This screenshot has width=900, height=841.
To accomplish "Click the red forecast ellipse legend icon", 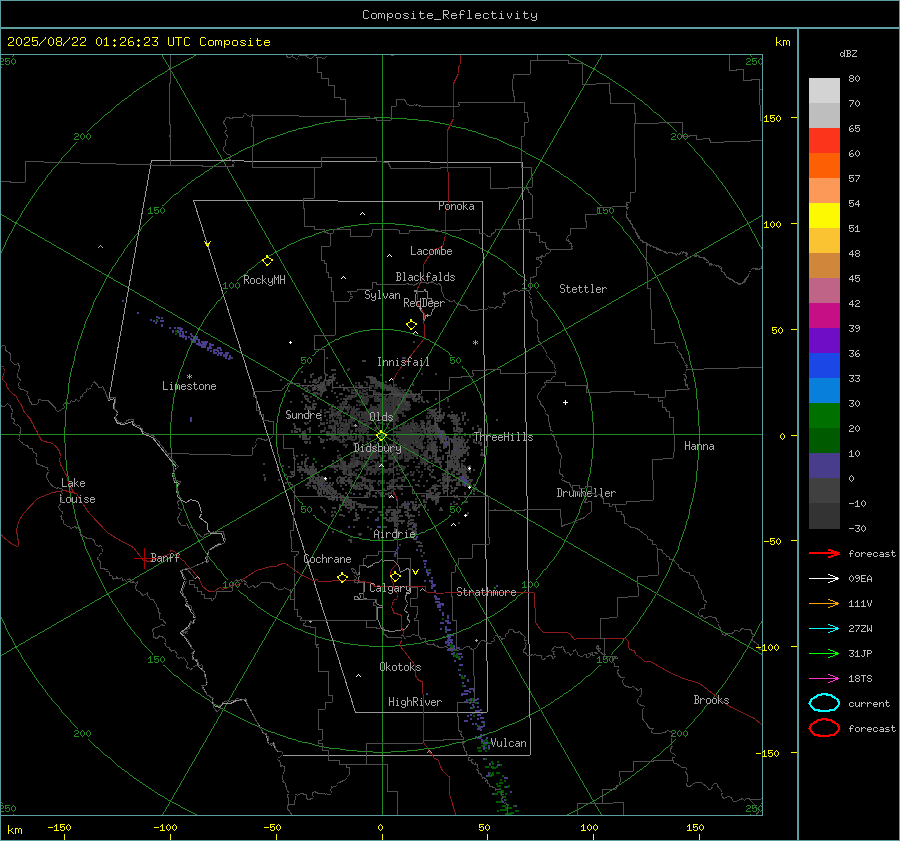I will 824,728.
